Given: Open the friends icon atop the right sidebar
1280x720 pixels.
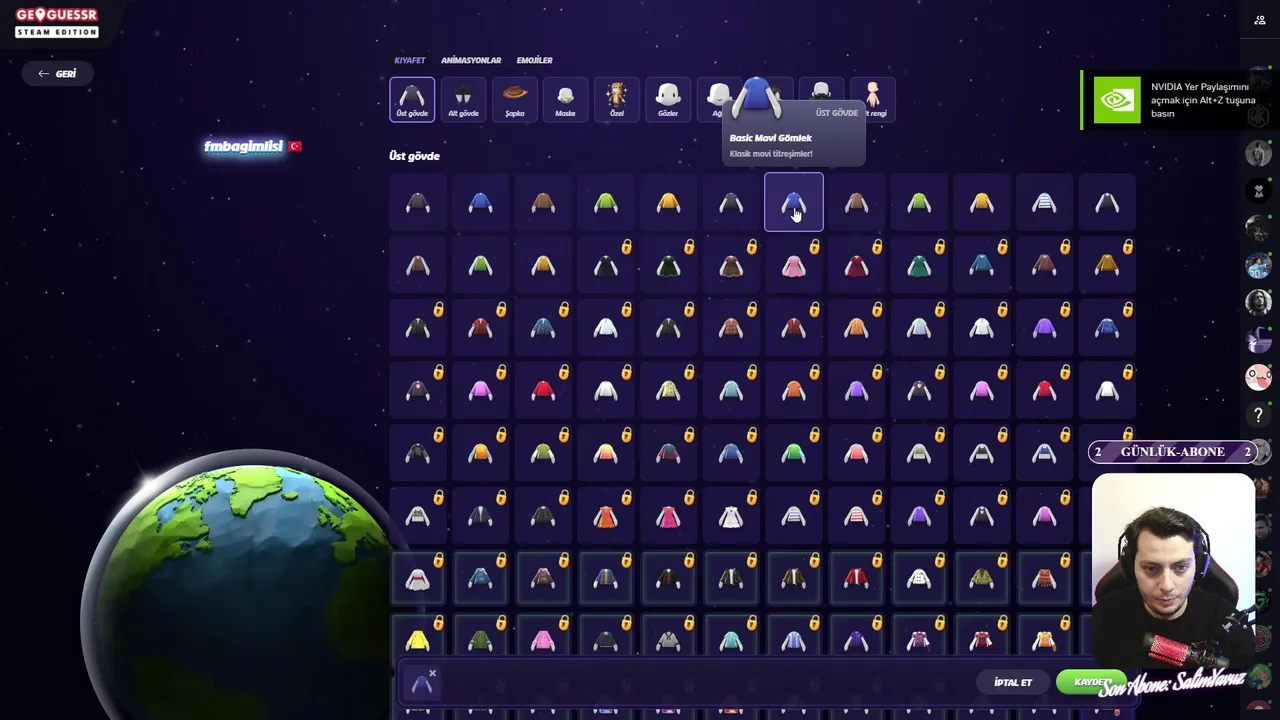Looking at the screenshot, I should [x=1259, y=20].
